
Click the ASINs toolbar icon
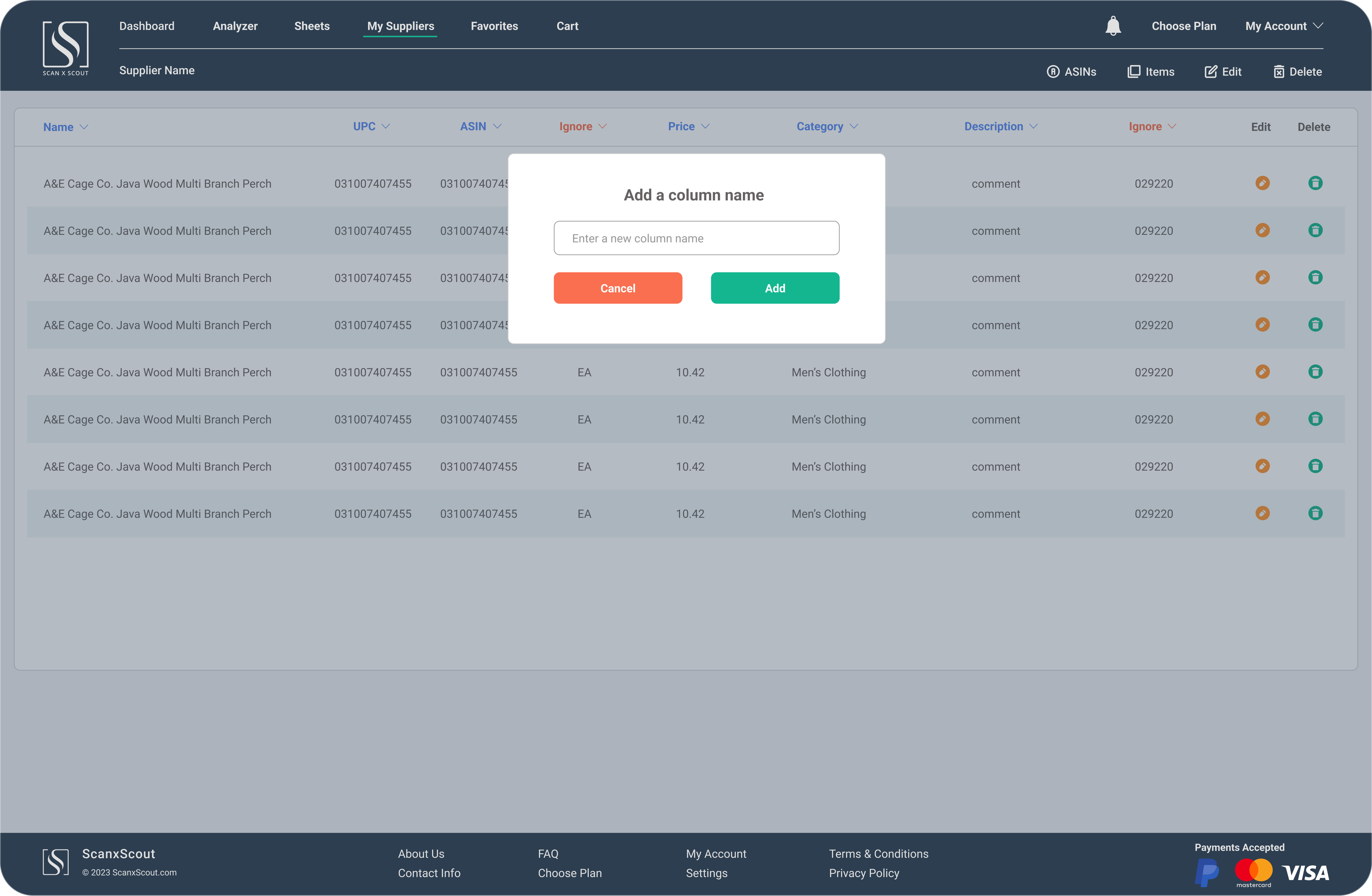click(x=1053, y=72)
